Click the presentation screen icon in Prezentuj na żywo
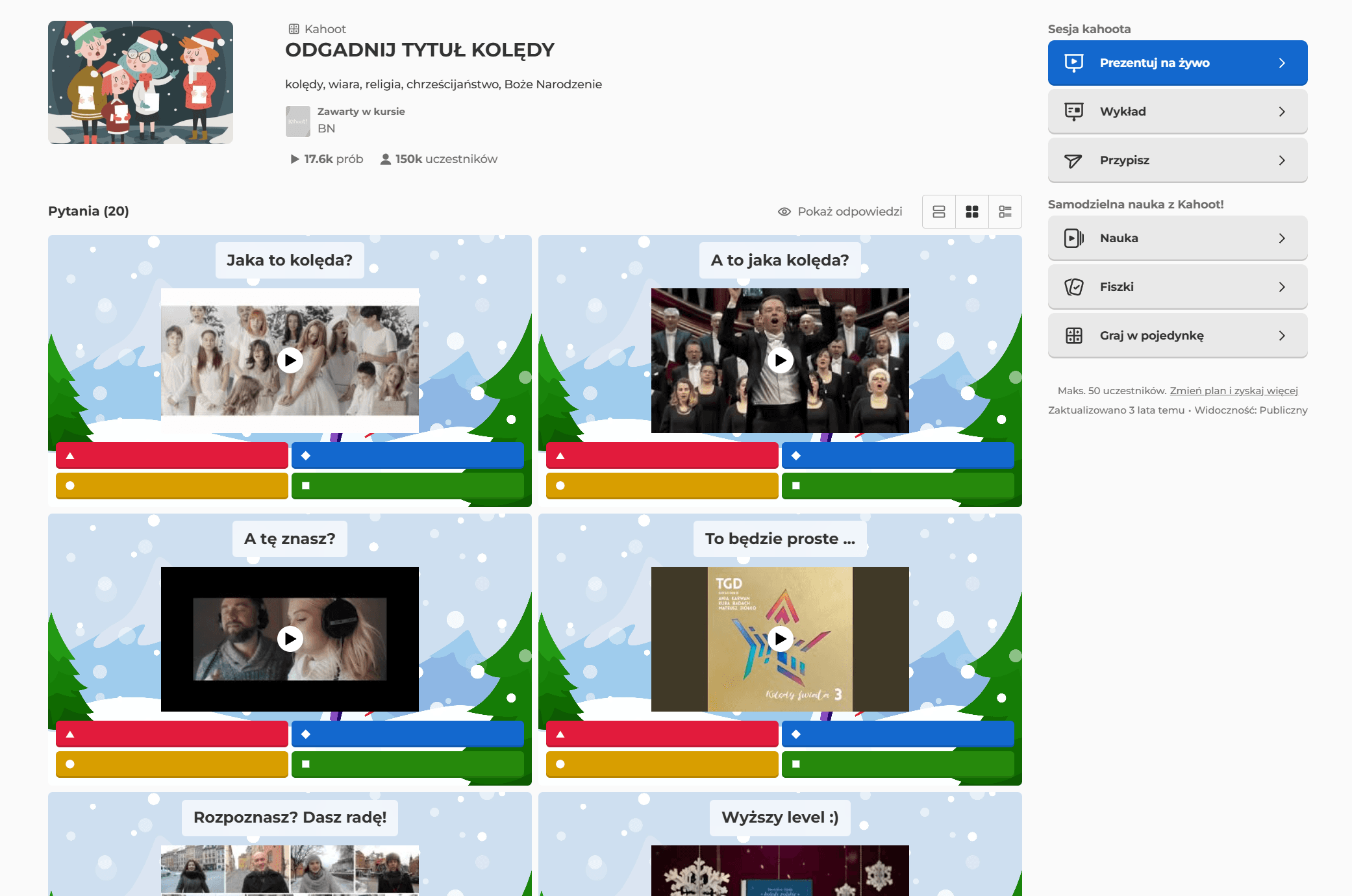The image size is (1352, 896). click(1074, 63)
